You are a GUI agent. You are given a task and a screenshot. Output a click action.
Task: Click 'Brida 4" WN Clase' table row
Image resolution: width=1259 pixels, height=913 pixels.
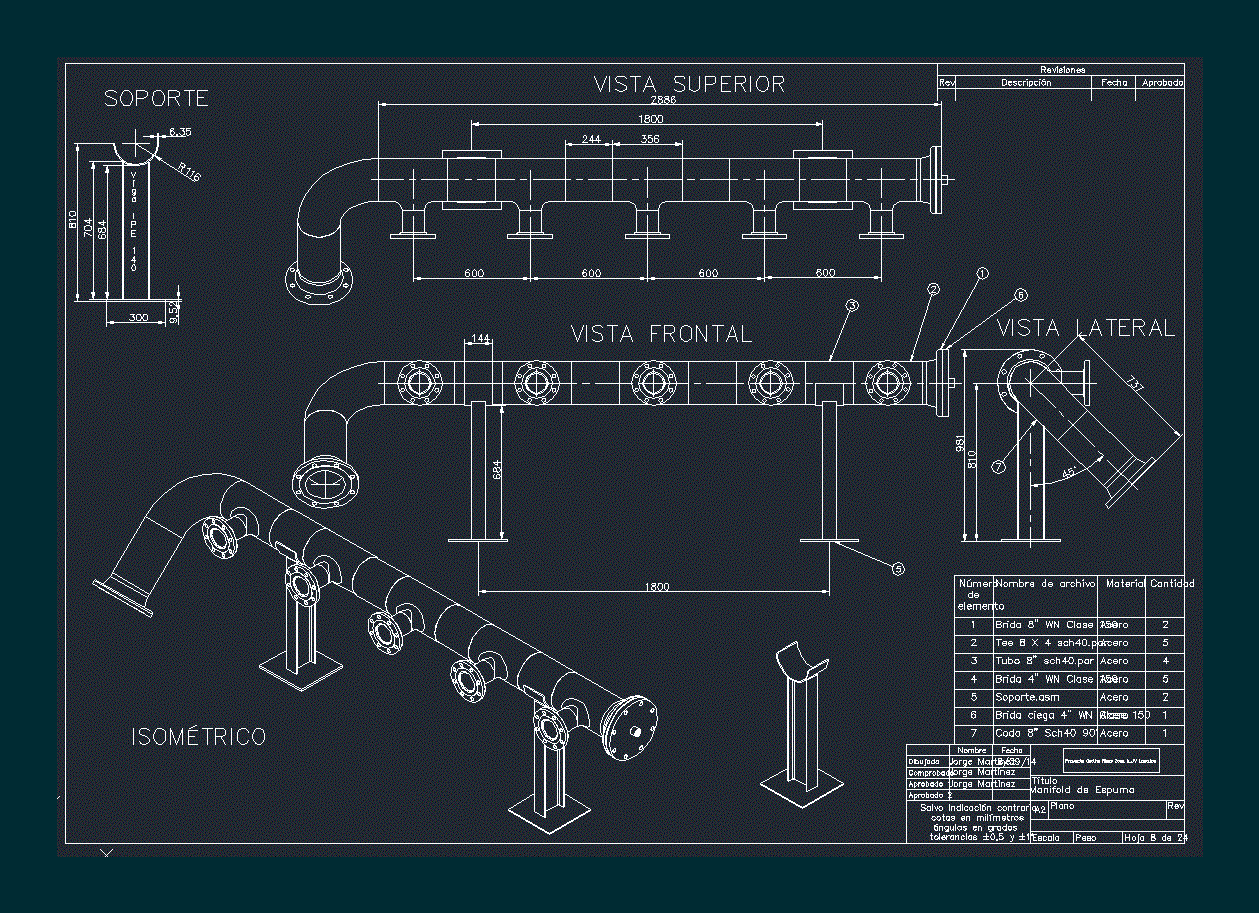point(1070,679)
